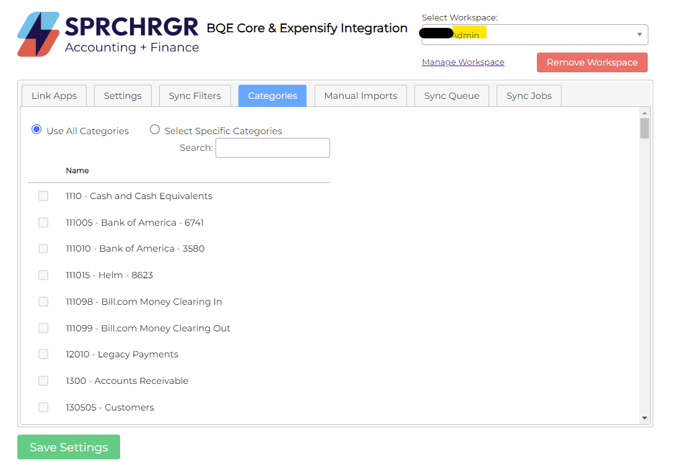
Task: Click the text 12010 - Legacy Payments
Action: (122, 354)
